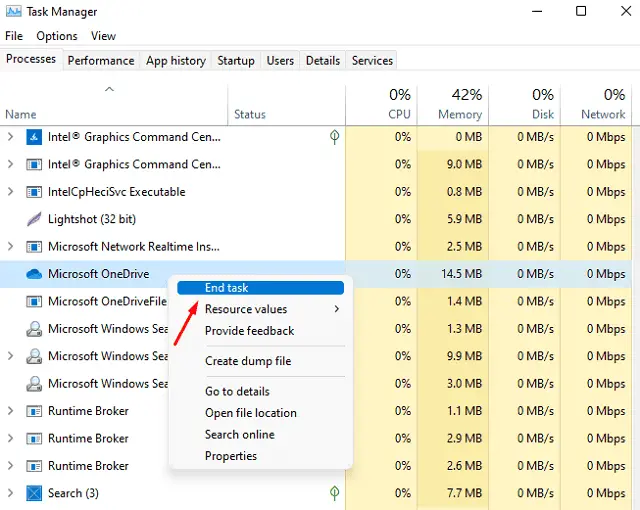Click the first Runtime Broker process icon
The width and height of the screenshot is (640, 510).
click(33, 411)
